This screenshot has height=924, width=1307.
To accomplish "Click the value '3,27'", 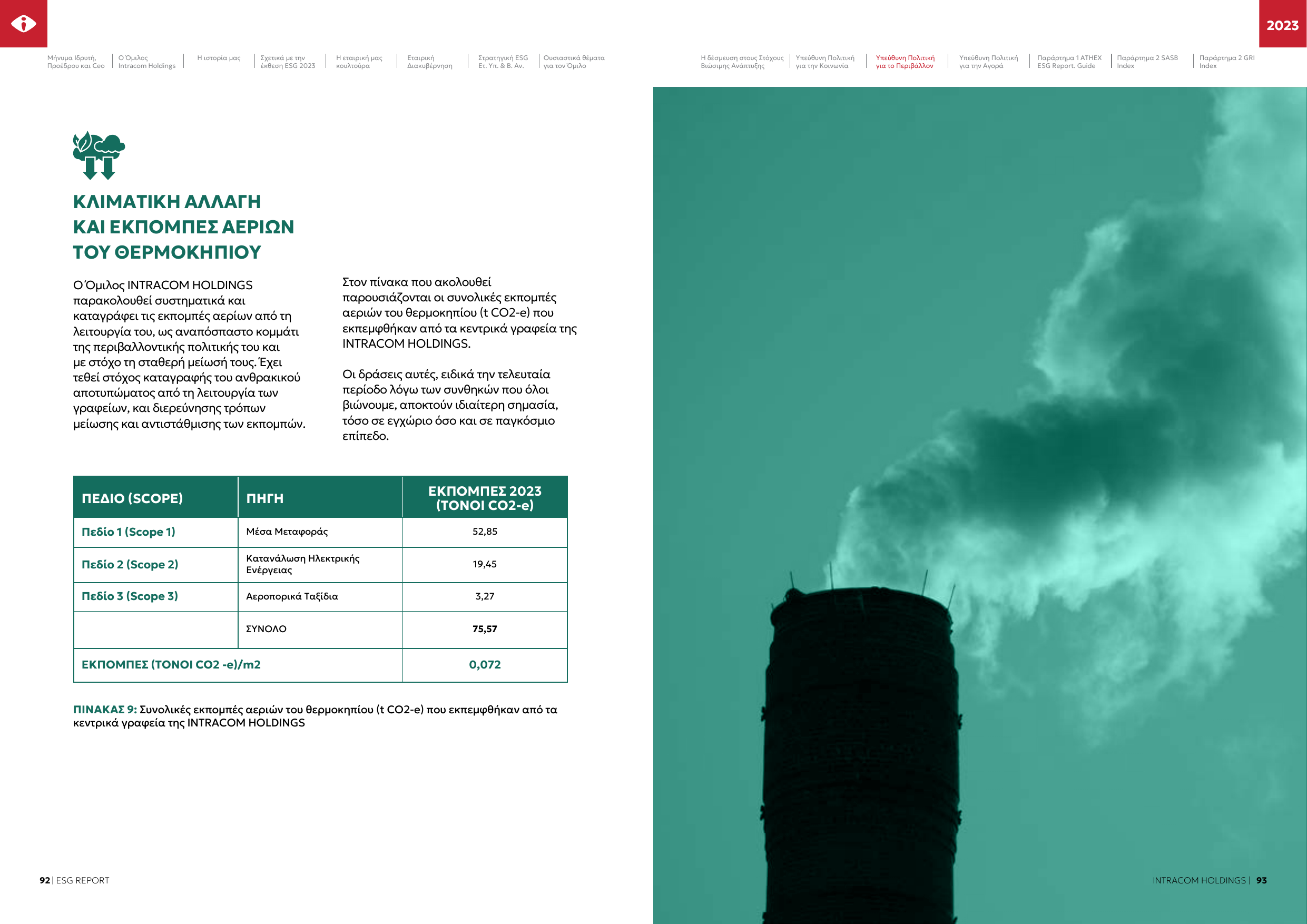I will (485, 596).
